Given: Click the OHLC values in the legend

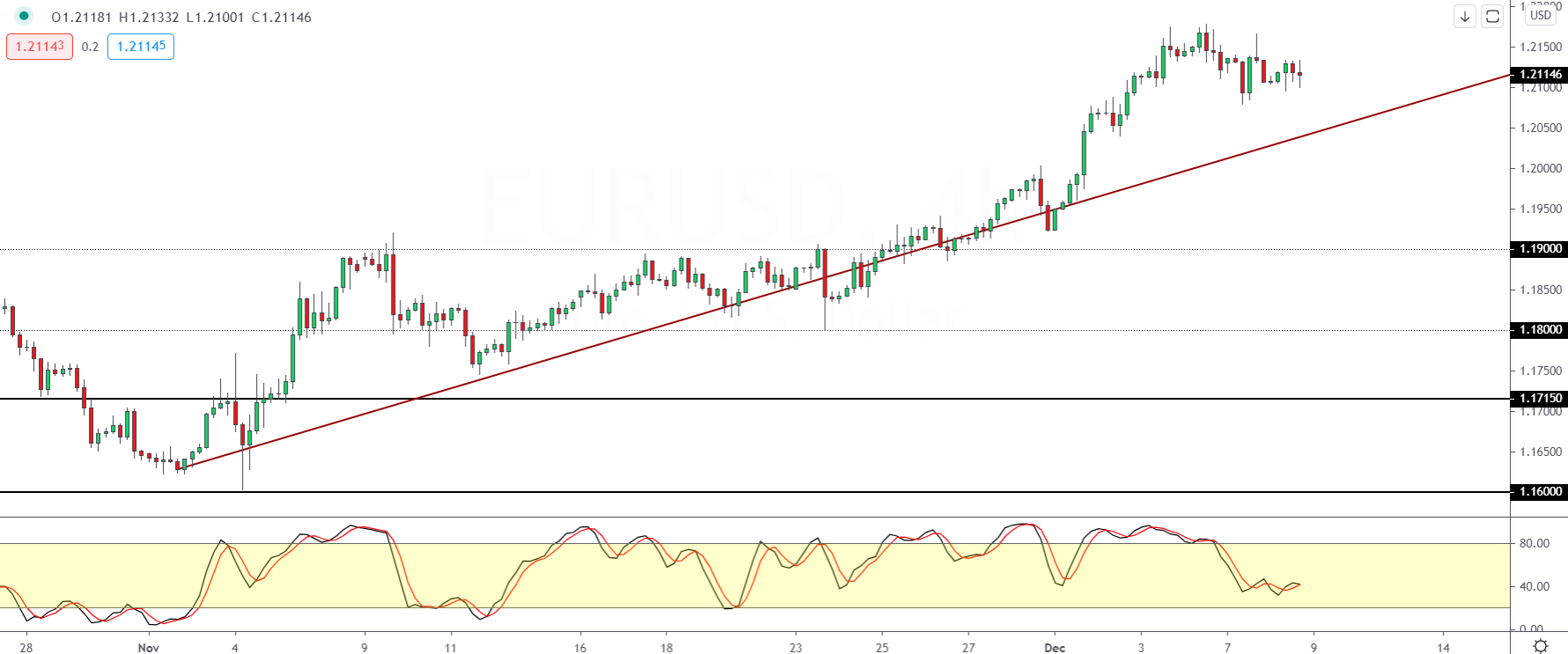Looking at the screenshot, I should click(x=181, y=18).
